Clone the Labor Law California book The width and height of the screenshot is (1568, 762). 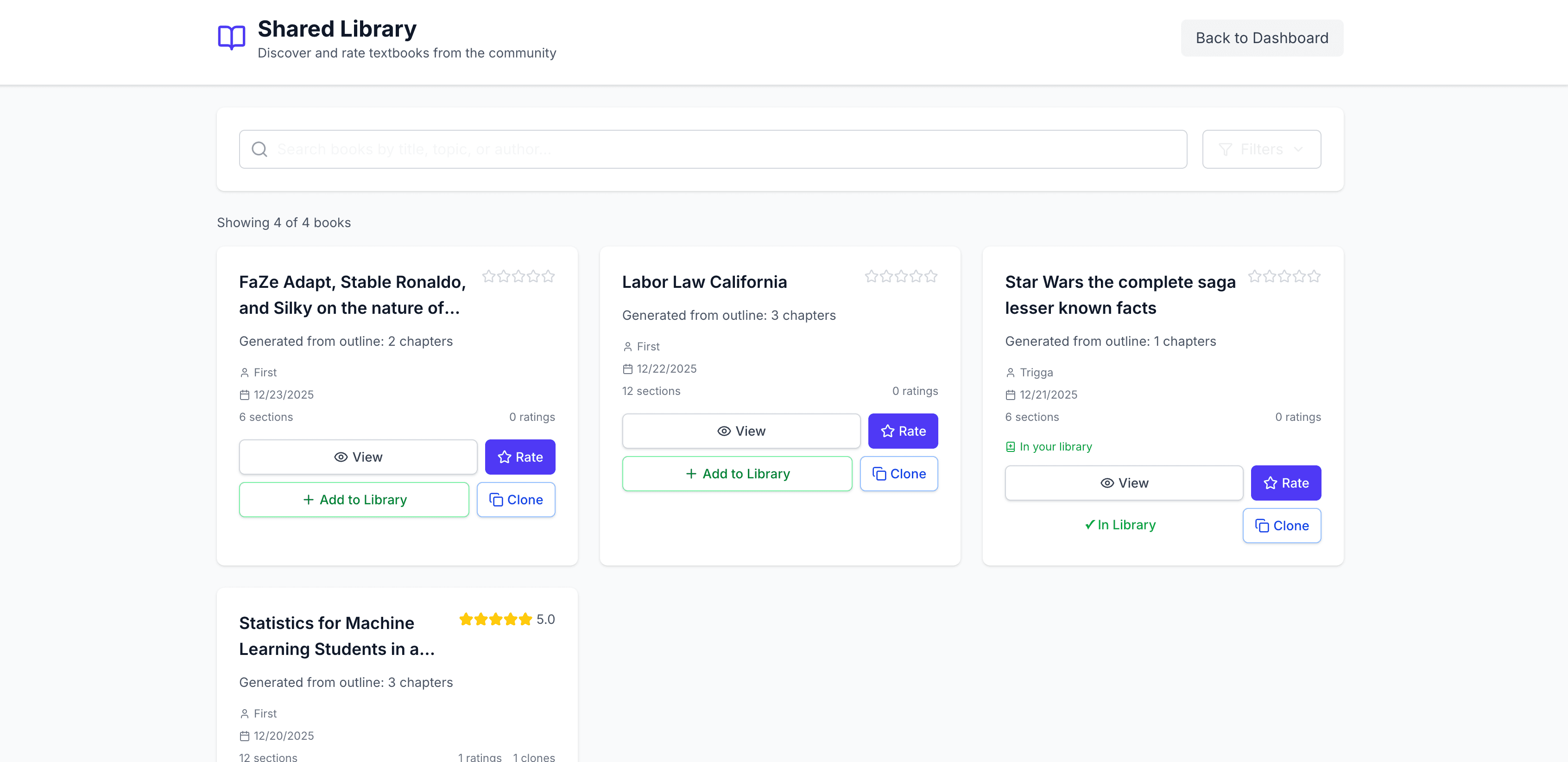[x=899, y=474]
